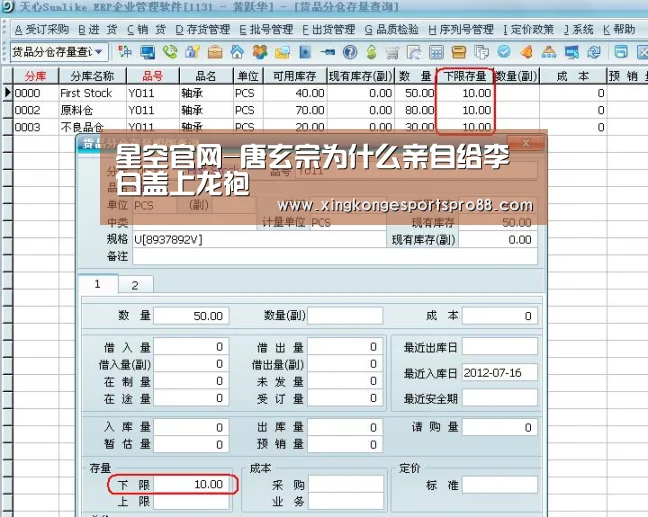648x517 pixels.
Task: Click the people group toolbar icon
Action: (260, 52)
